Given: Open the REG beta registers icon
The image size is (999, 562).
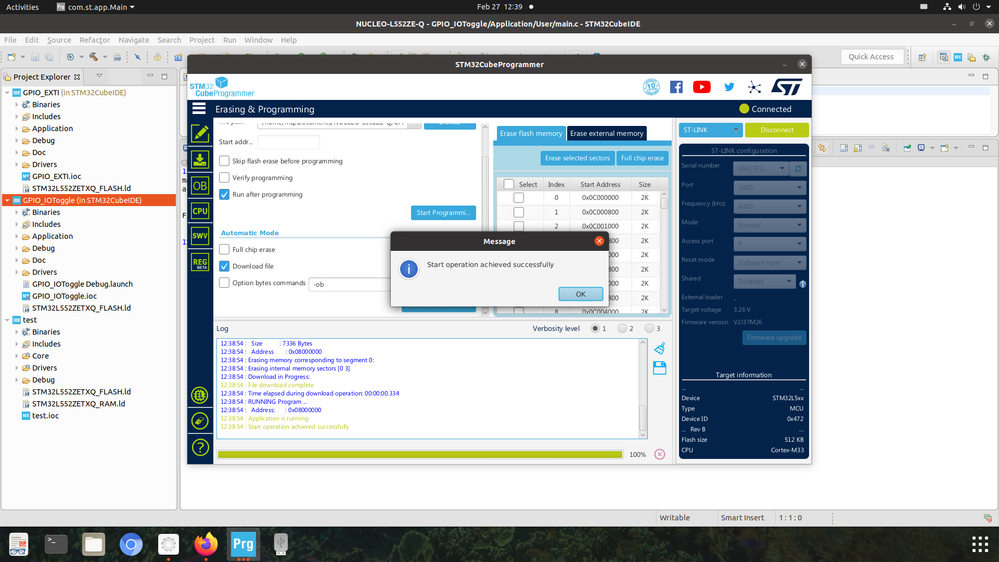Looking at the screenshot, I should [x=200, y=263].
